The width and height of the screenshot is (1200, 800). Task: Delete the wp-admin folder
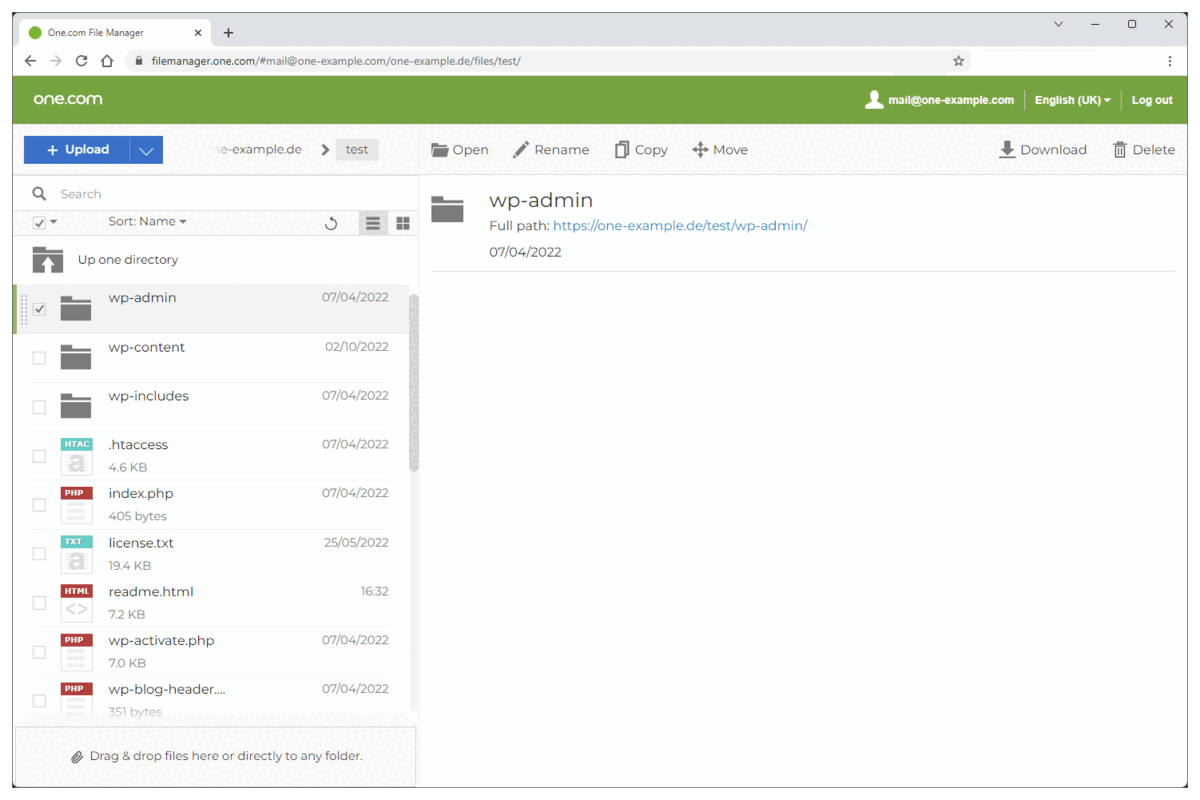[1143, 149]
